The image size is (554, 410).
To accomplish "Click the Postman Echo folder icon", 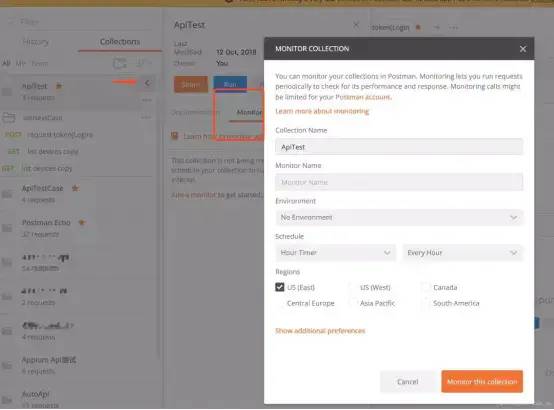I will [7, 228].
